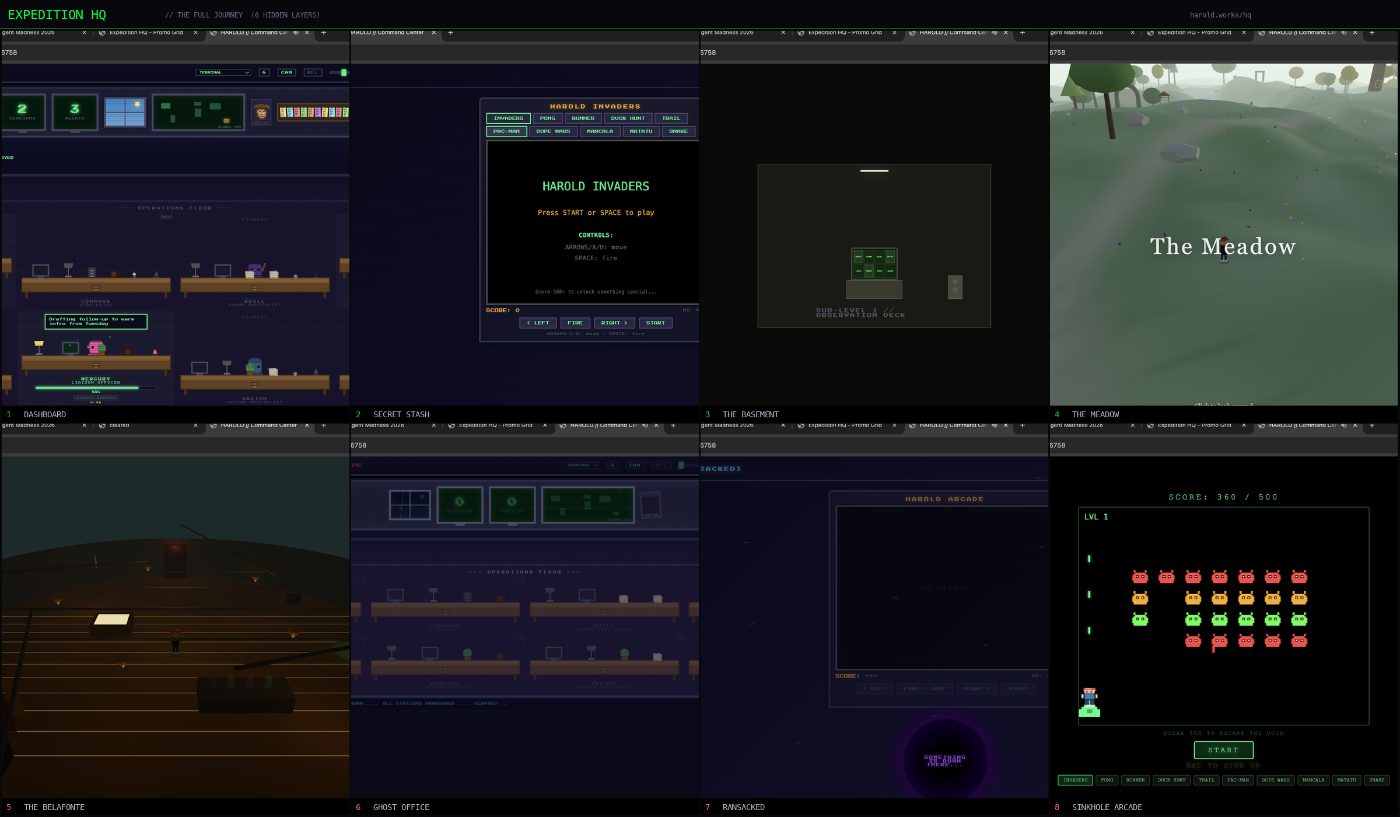Click the green control console in The Basement
Image resolution: width=1400 pixels, height=817 pixels.
click(874, 264)
